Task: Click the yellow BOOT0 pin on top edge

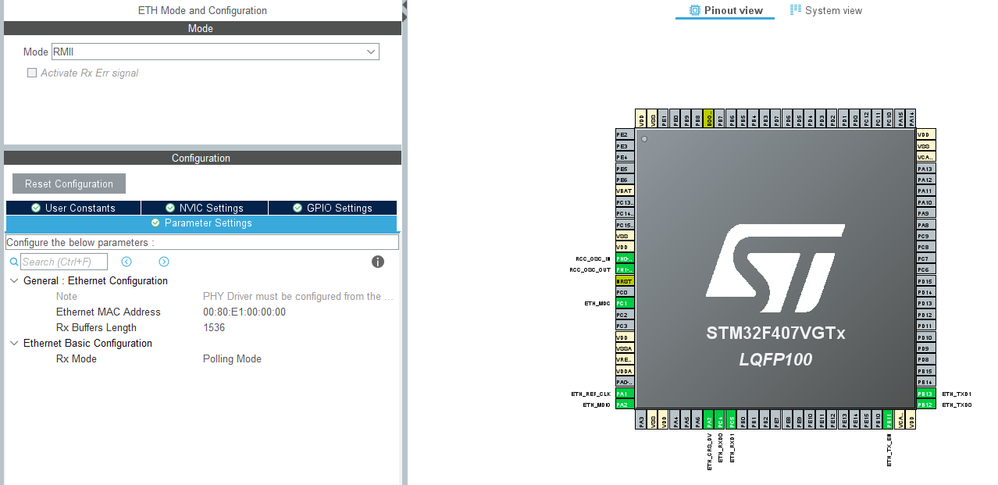Action: (709, 118)
